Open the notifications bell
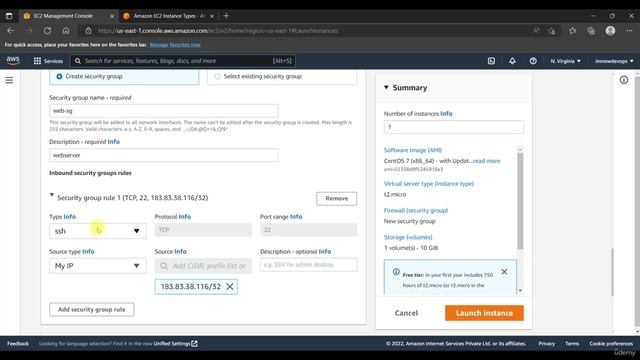This screenshot has height=360, width=640. pos(512,61)
